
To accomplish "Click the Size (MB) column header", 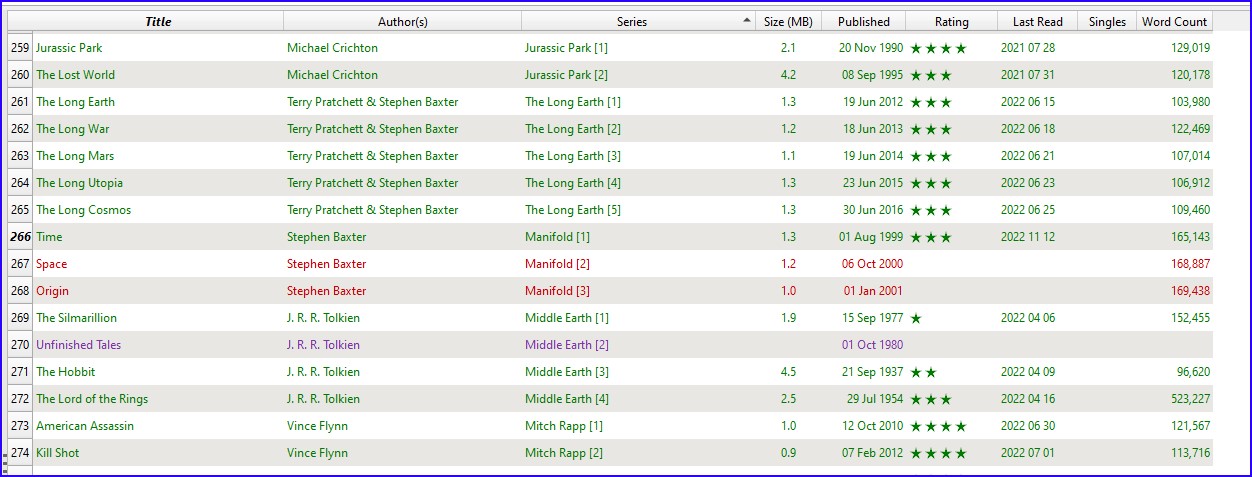I will (x=788, y=21).
